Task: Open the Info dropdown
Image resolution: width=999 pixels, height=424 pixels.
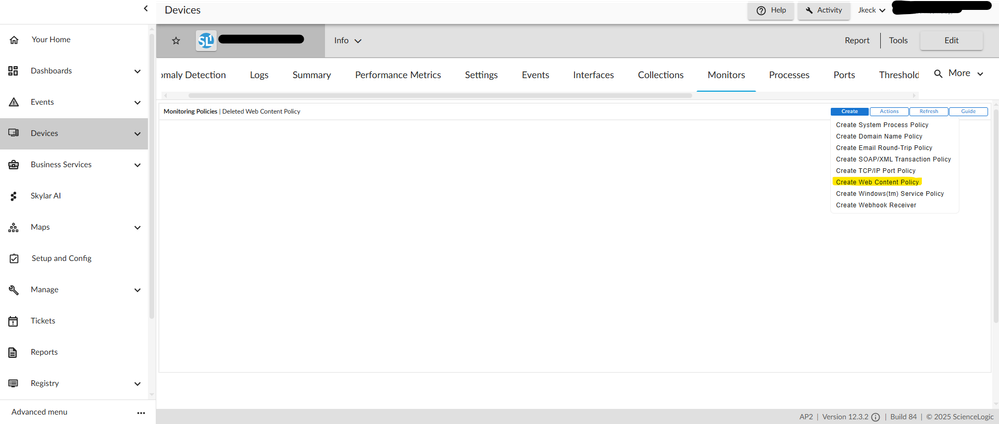Action: (x=348, y=41)
